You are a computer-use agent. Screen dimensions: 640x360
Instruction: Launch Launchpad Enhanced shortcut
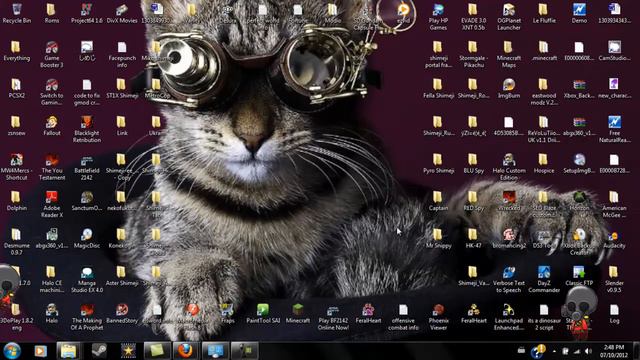(509, 317)
